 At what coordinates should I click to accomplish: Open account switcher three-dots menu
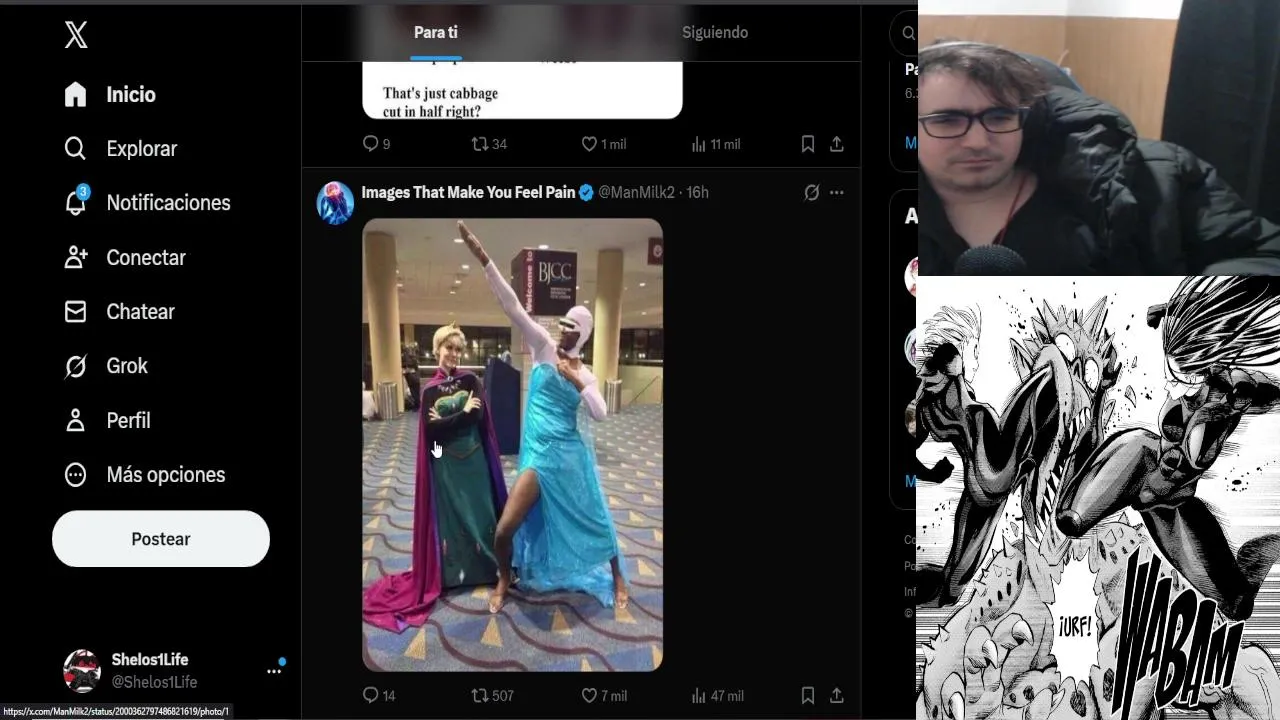(274, 672)
